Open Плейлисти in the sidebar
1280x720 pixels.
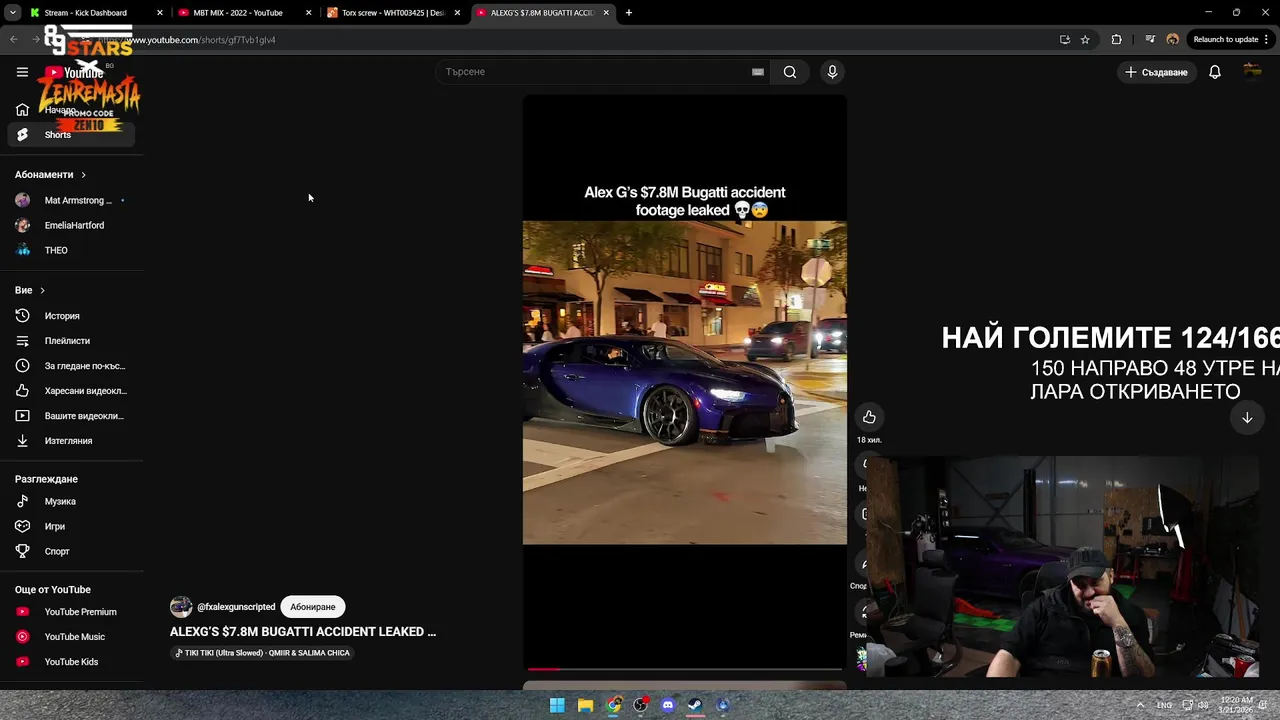pyautogui.click(x=71, y=341)
